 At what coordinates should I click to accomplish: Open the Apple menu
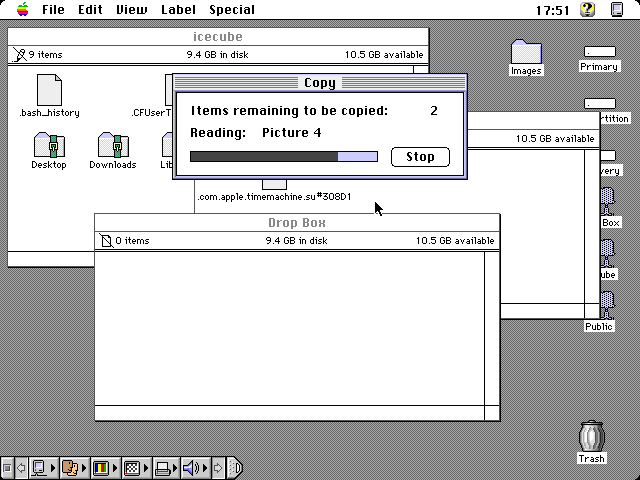coord(23,9)
